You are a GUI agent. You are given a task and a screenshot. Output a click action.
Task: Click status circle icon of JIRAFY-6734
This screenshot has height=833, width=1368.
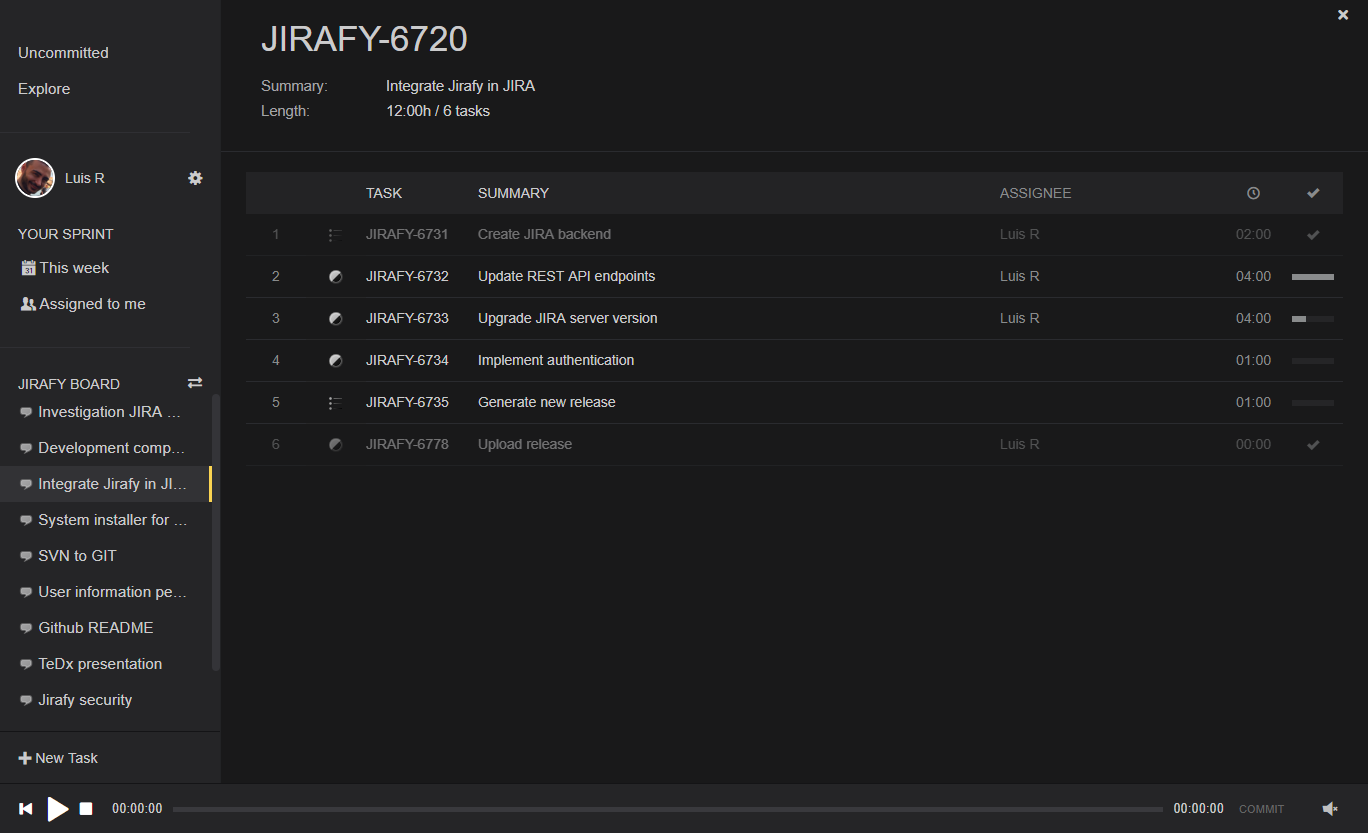coord(335,361)
